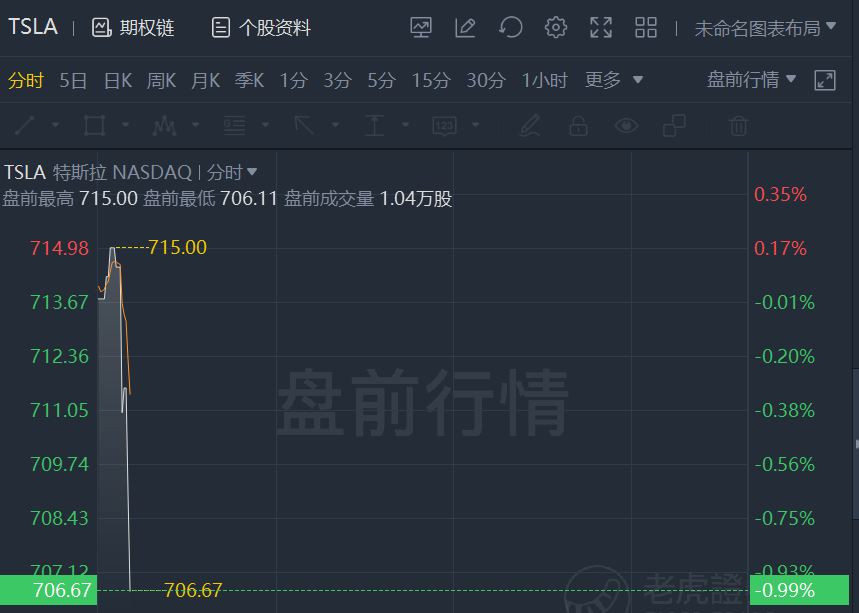
Task: Click the right edge scrollbar handle
Action: tap(856, 444)
